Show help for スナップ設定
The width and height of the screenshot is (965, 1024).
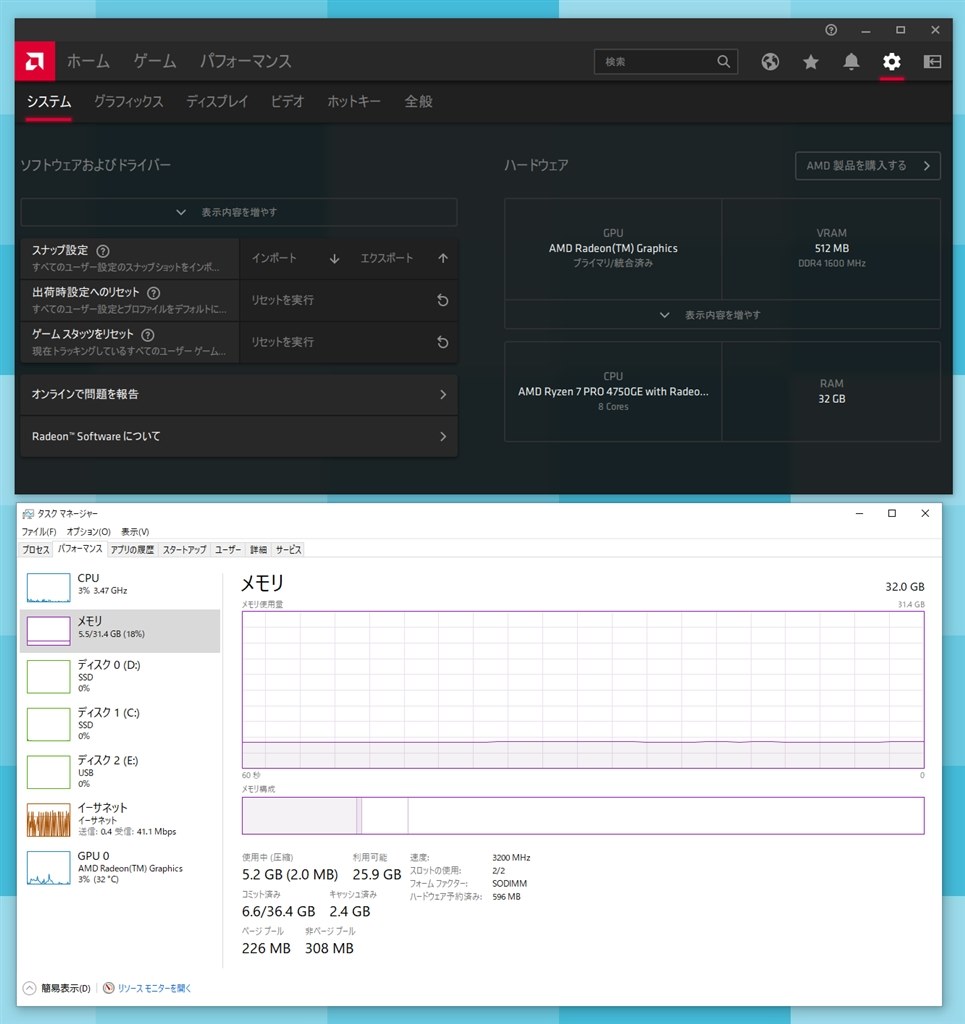[x=103, y=251]
